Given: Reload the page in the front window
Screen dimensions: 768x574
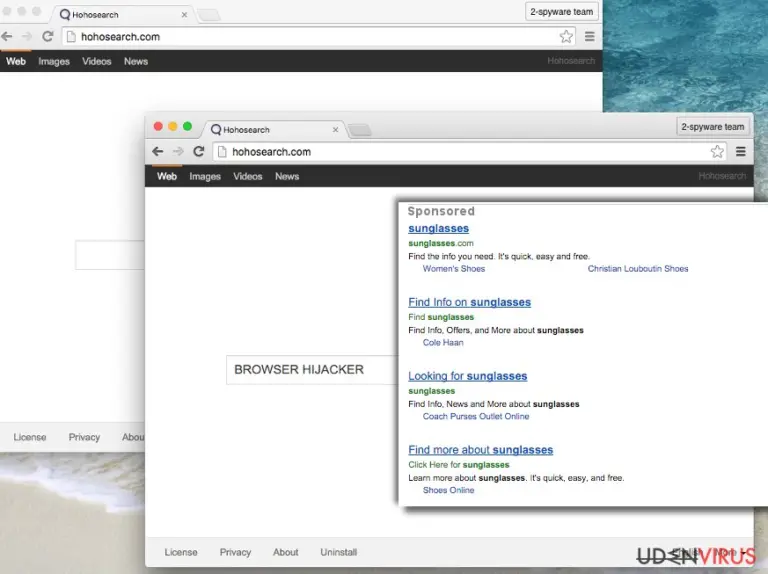Looking at the screenshot, I should click(198, 152).
